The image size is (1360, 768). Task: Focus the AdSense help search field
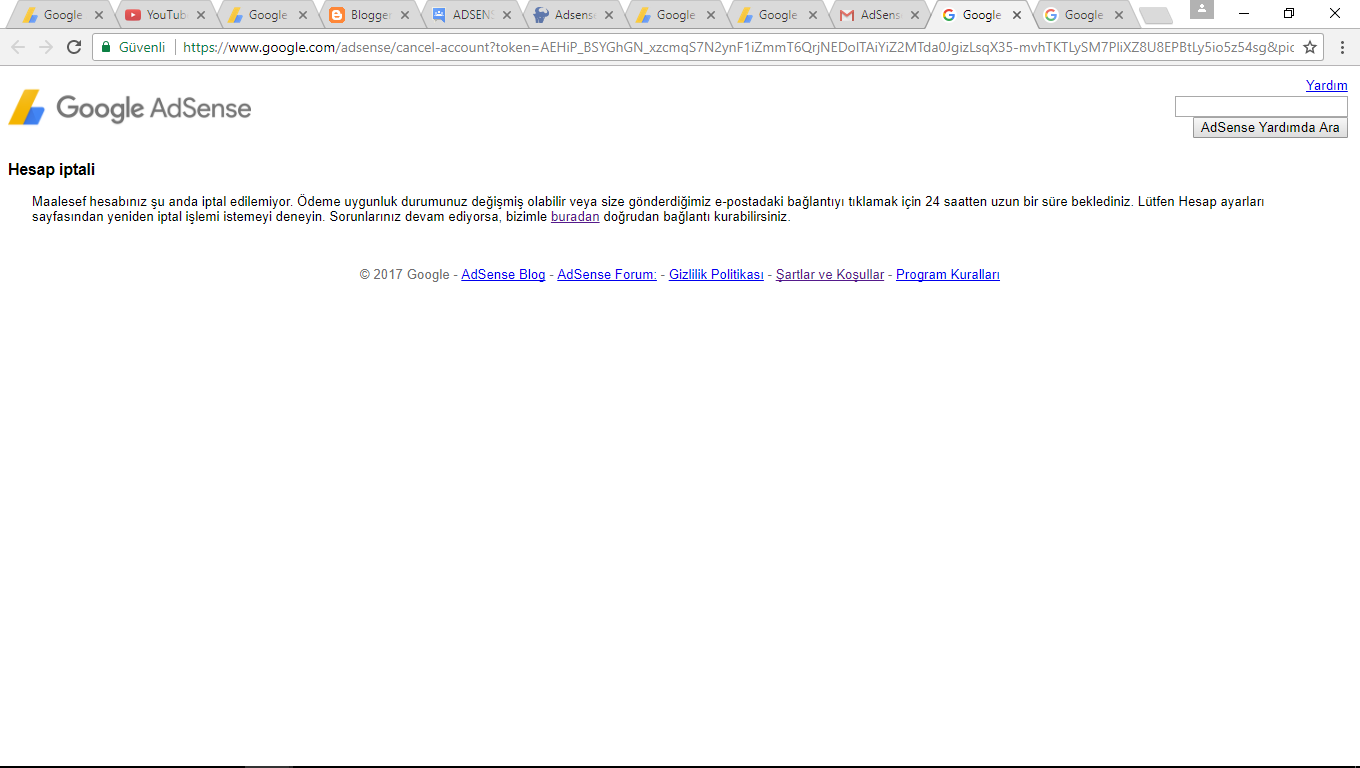click(1261, 107)
